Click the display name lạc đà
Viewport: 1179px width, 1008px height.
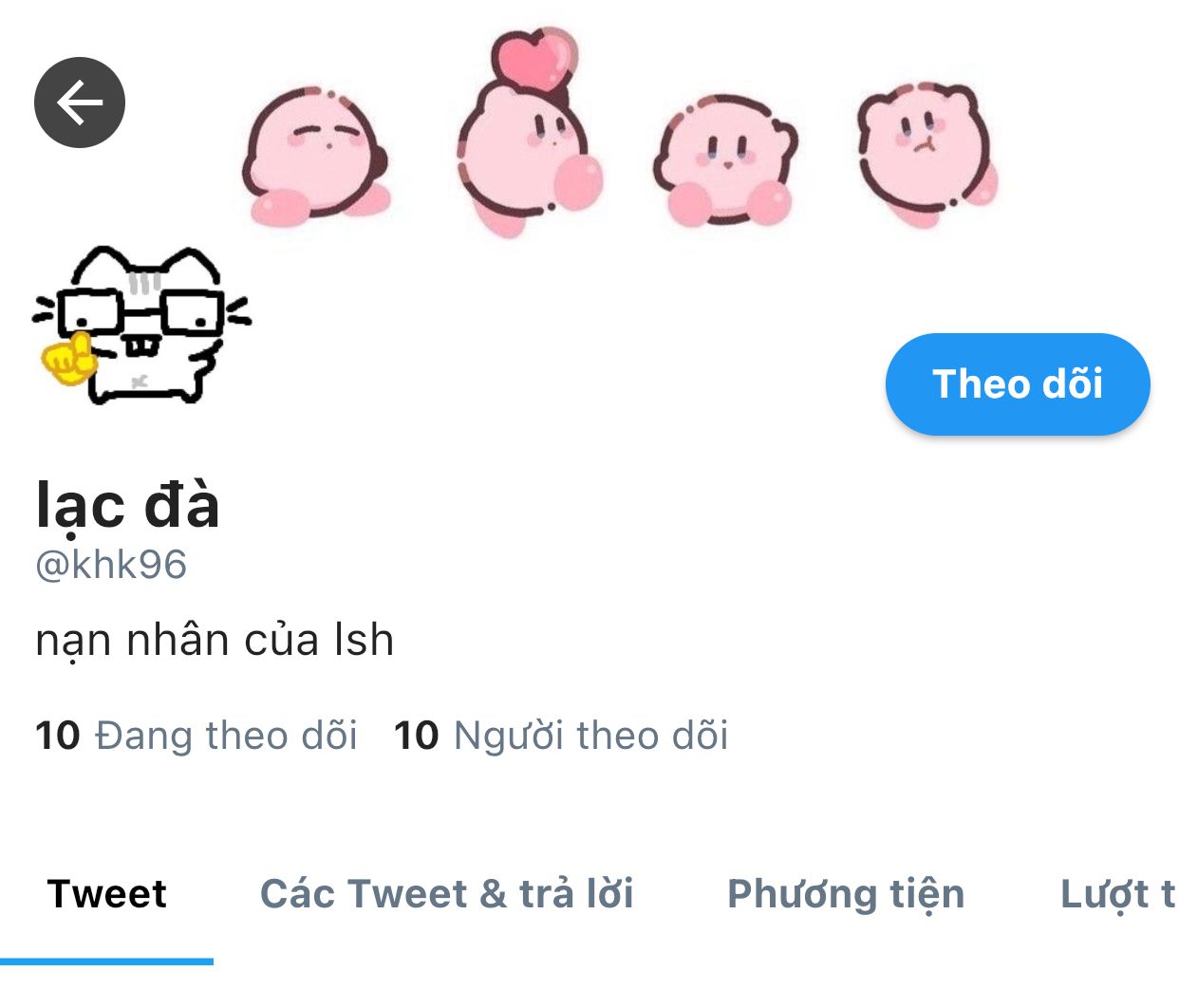pyautogui.click(x=127, y=504)
